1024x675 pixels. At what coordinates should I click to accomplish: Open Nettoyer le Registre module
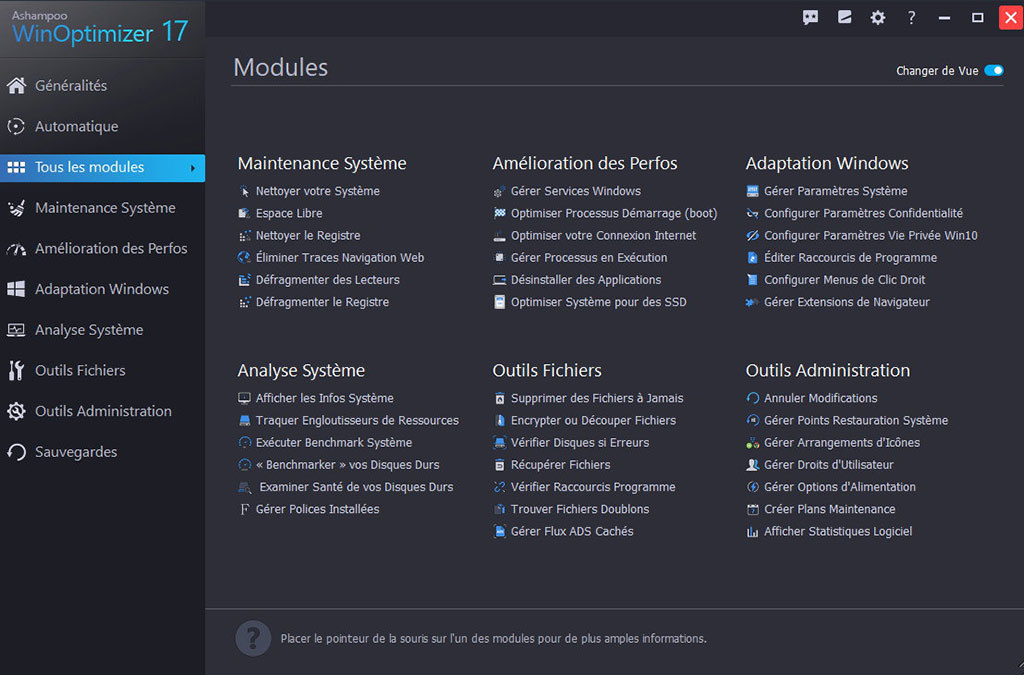pos(307,236)
